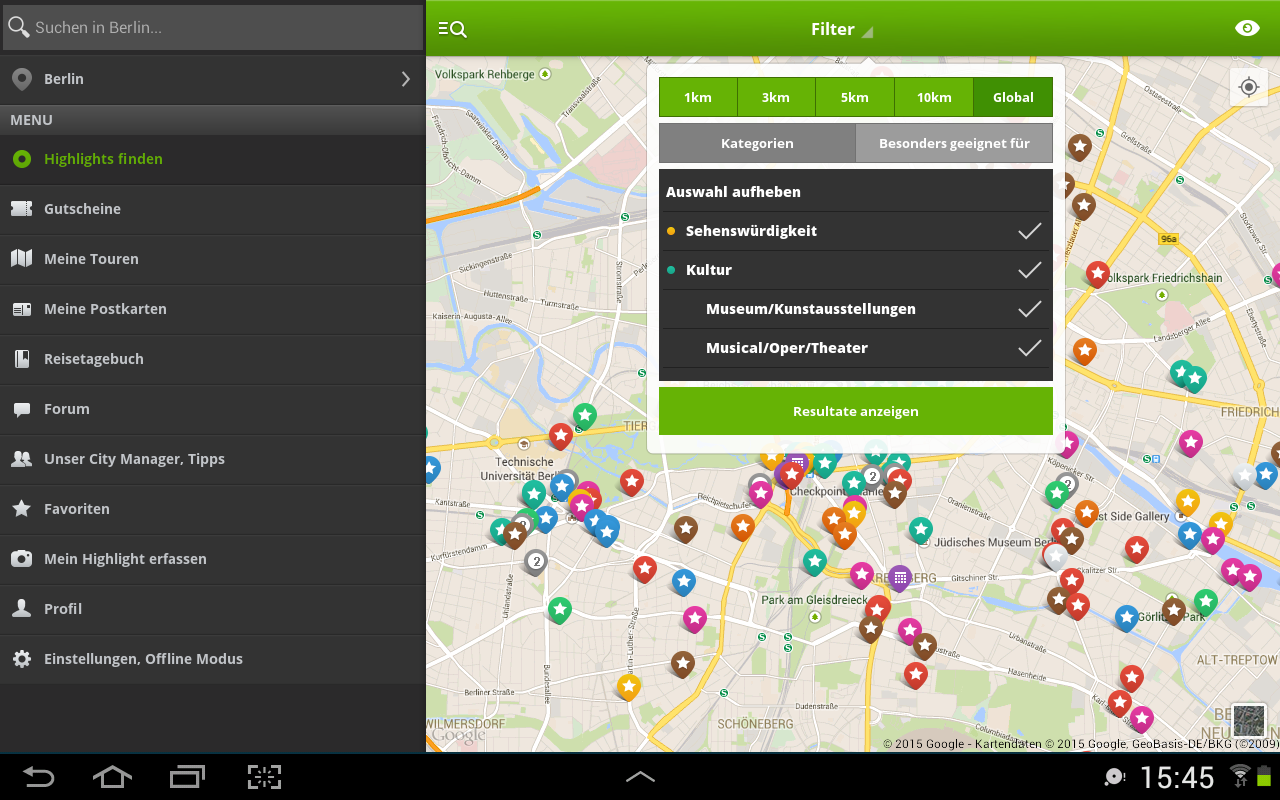1280x800 pixels.
Task: Open the Berlin city selector chevron
Action: [x=406, y=79]
